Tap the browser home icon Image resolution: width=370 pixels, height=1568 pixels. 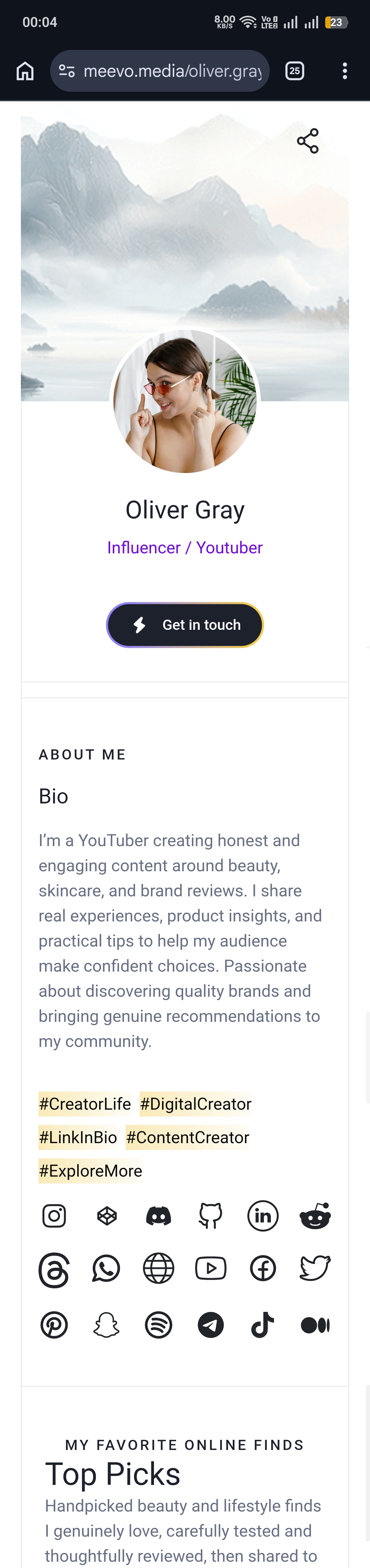pyautogui.click(x=25, y=71)
